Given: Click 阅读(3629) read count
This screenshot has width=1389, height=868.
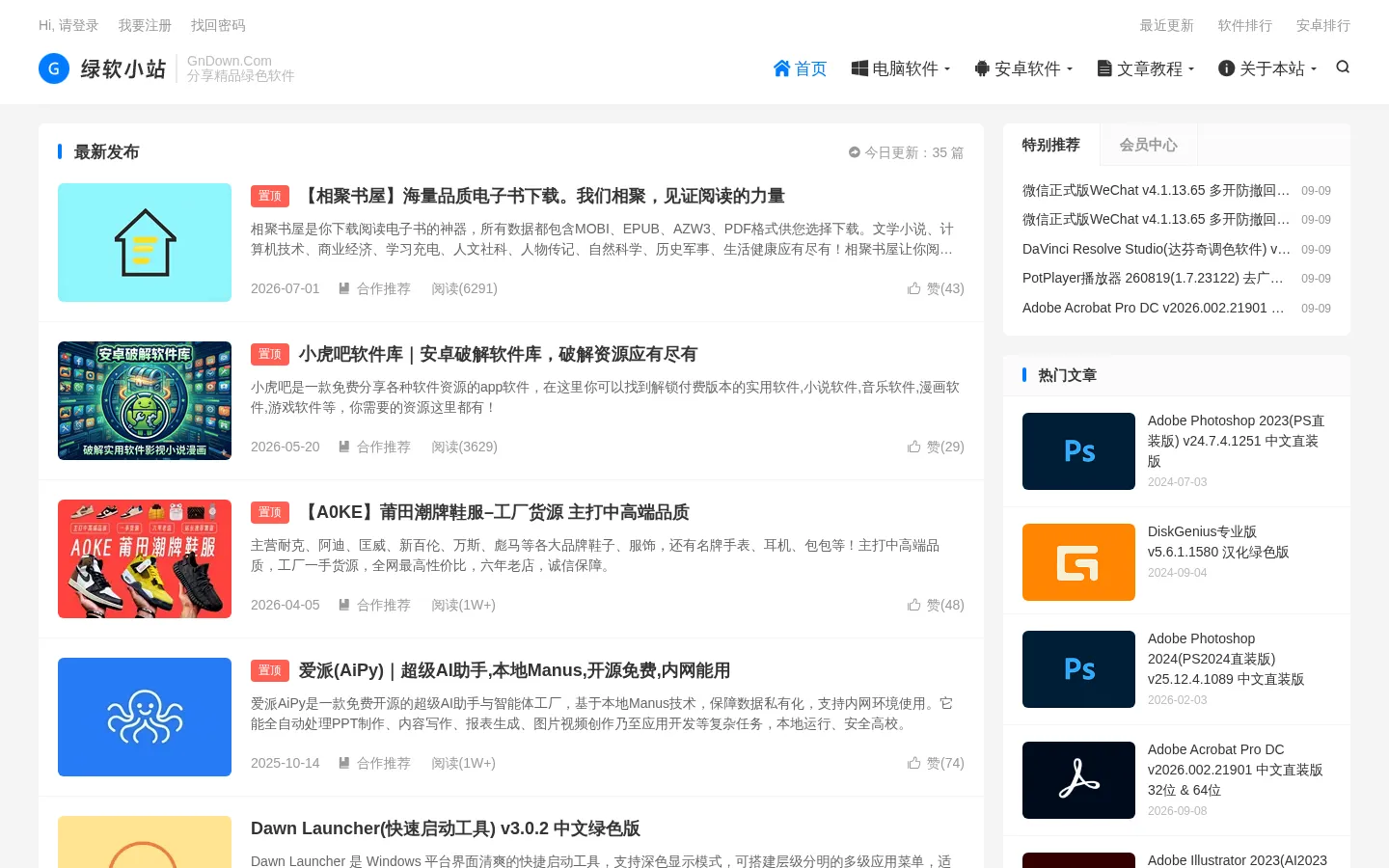Looking at the screenshot, I should (x=464, y=447).
